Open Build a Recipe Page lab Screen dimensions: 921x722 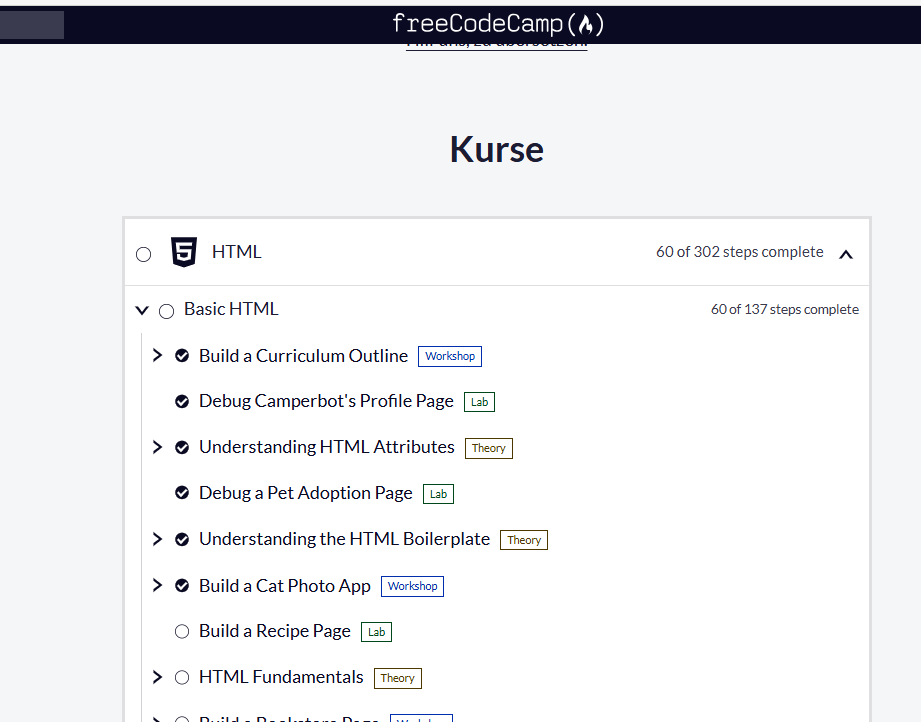tap(275, 631)
